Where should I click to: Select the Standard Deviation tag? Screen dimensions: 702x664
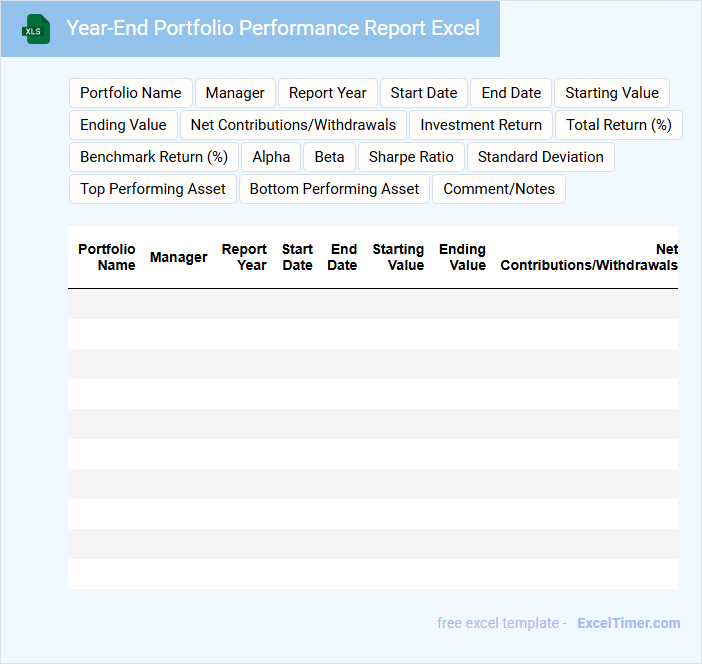click(x=541, y=157)
